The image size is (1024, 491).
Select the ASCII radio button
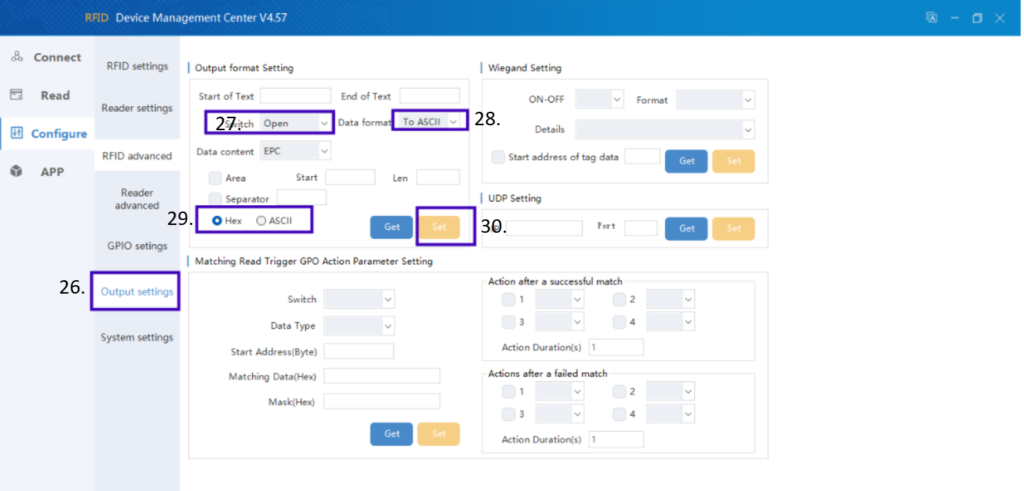[x=261, y=221]
